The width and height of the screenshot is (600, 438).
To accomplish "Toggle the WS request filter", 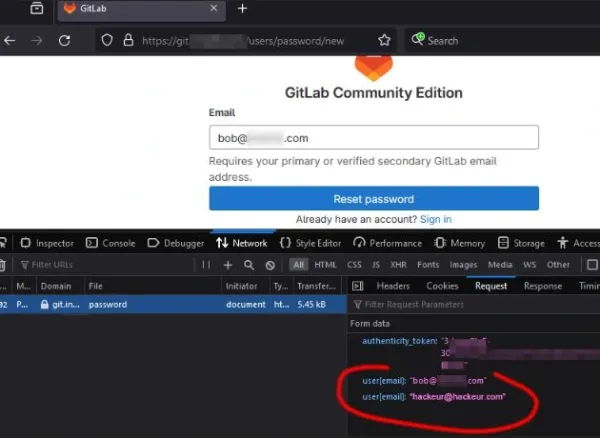I will [530, 265].
